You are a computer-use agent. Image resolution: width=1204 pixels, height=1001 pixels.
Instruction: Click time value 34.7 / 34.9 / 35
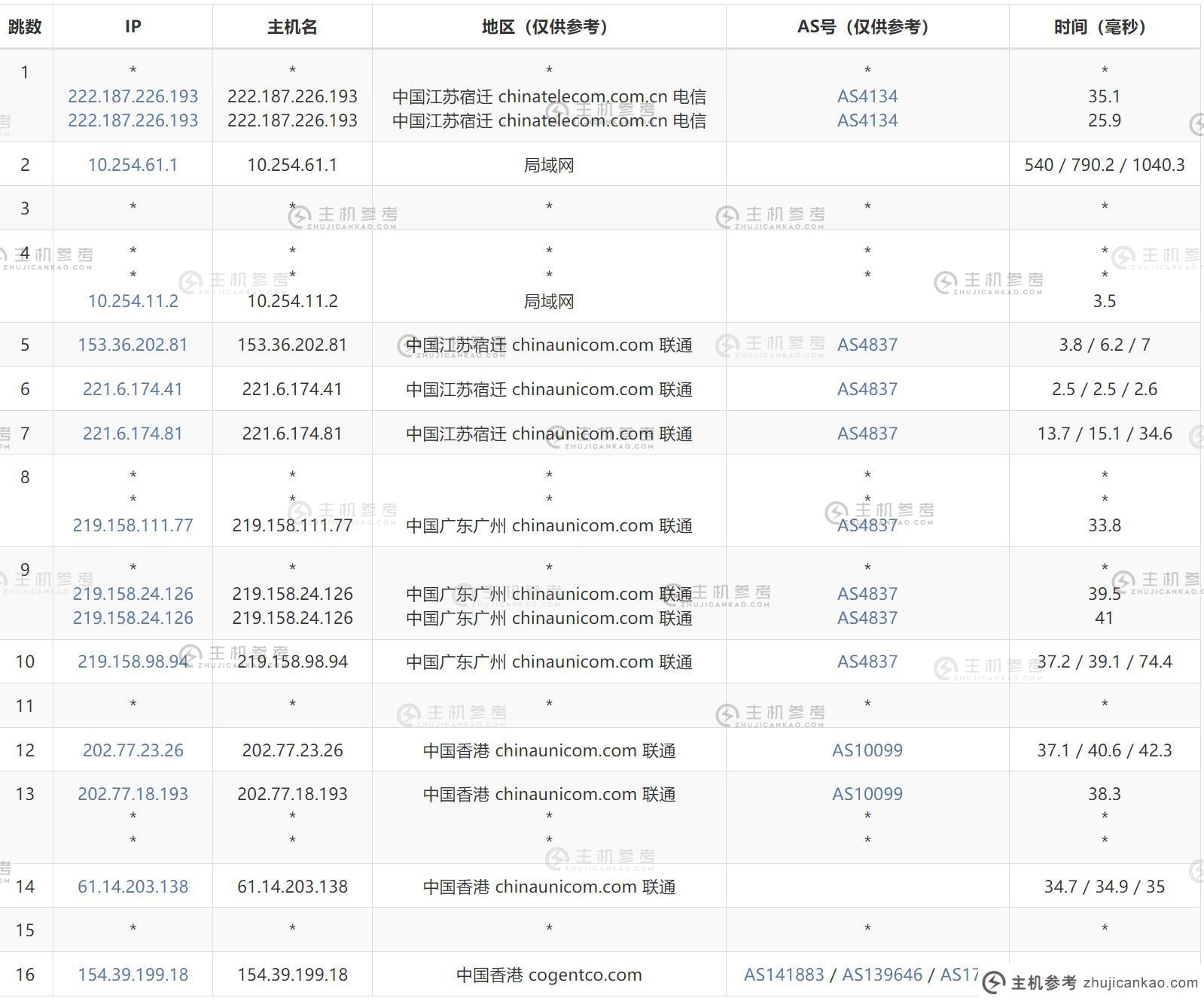[1105, 887]
